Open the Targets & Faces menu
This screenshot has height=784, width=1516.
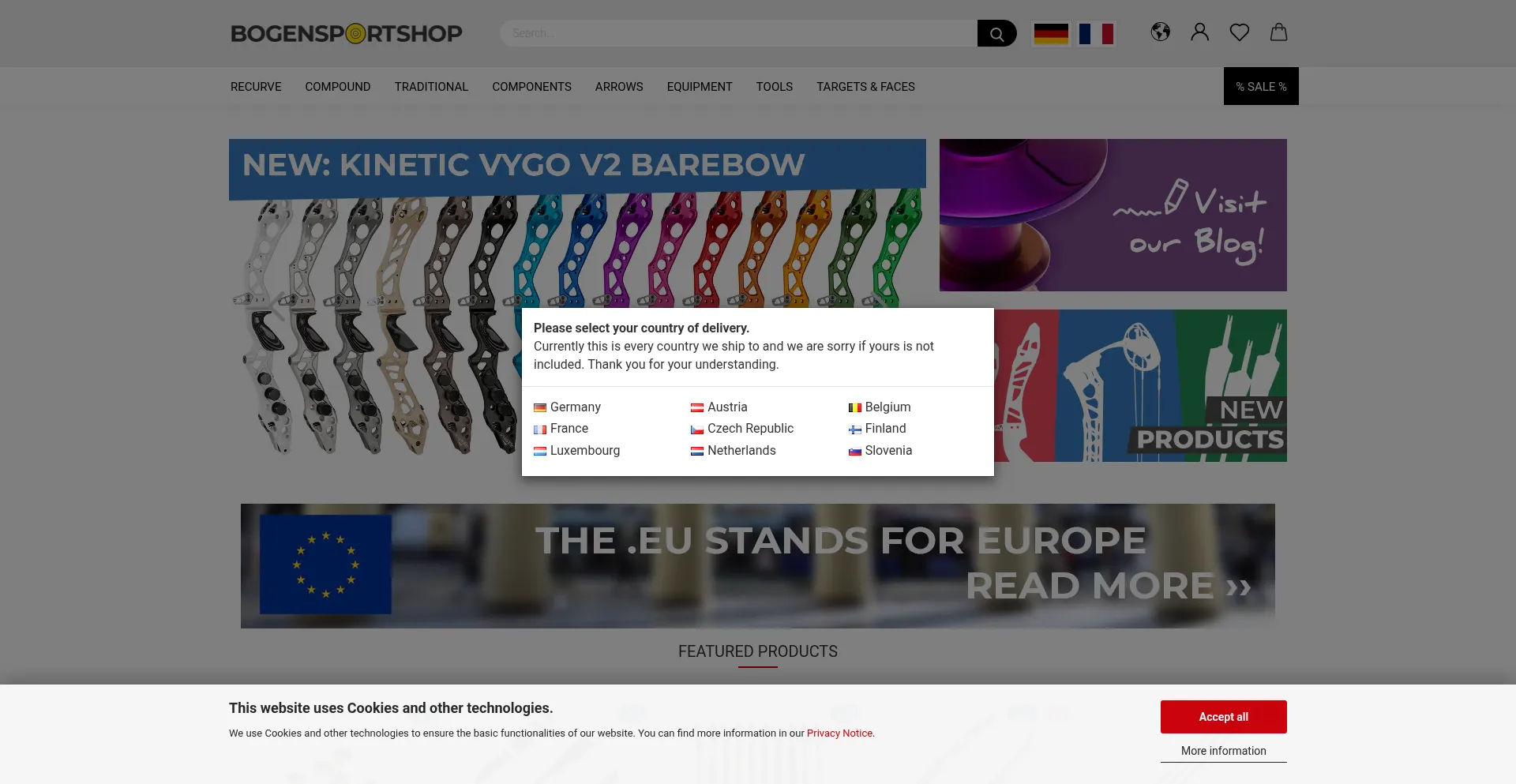(x=865, y=87)
